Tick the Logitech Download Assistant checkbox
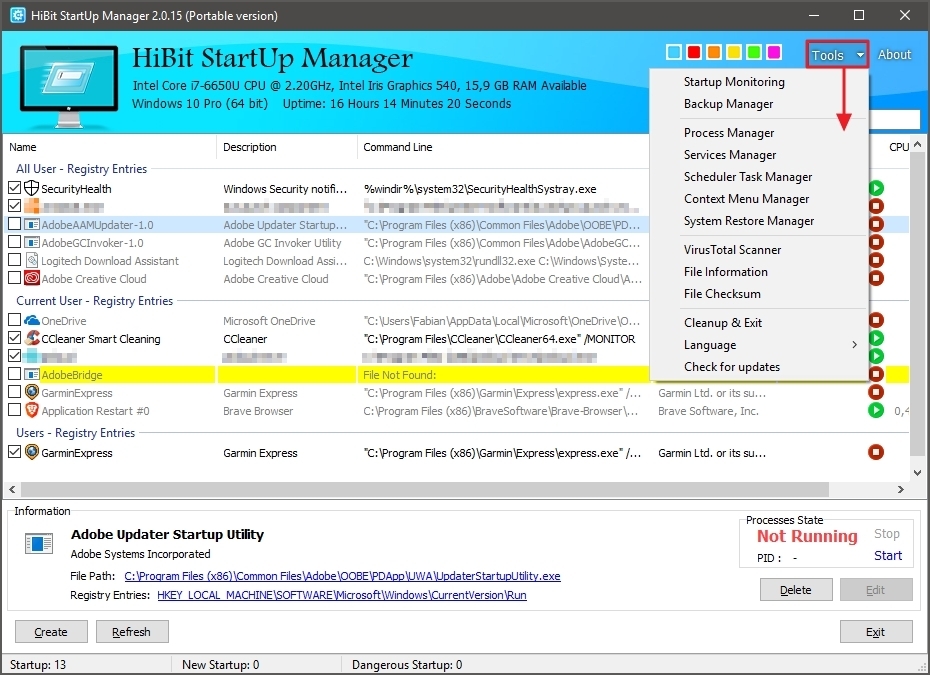The image size is (930, 675). coord(14,260)
